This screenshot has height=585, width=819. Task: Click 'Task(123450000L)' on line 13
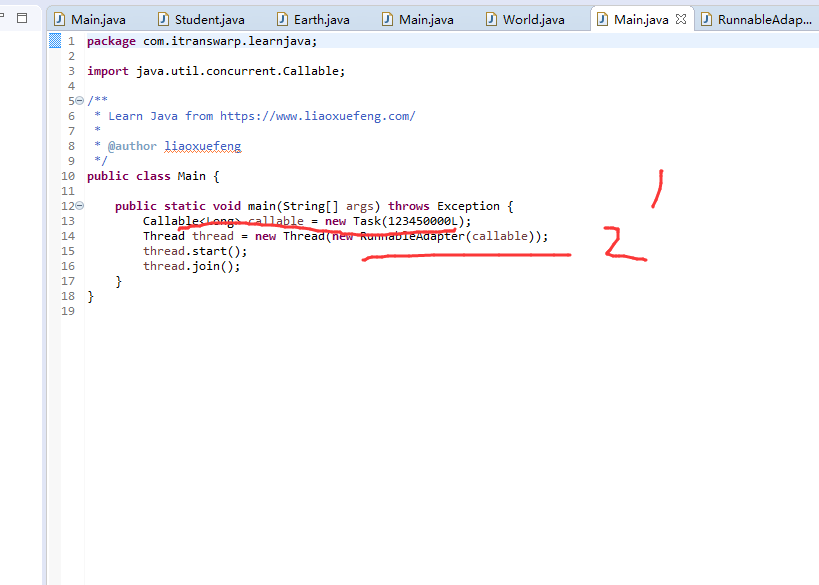point(408,221)
